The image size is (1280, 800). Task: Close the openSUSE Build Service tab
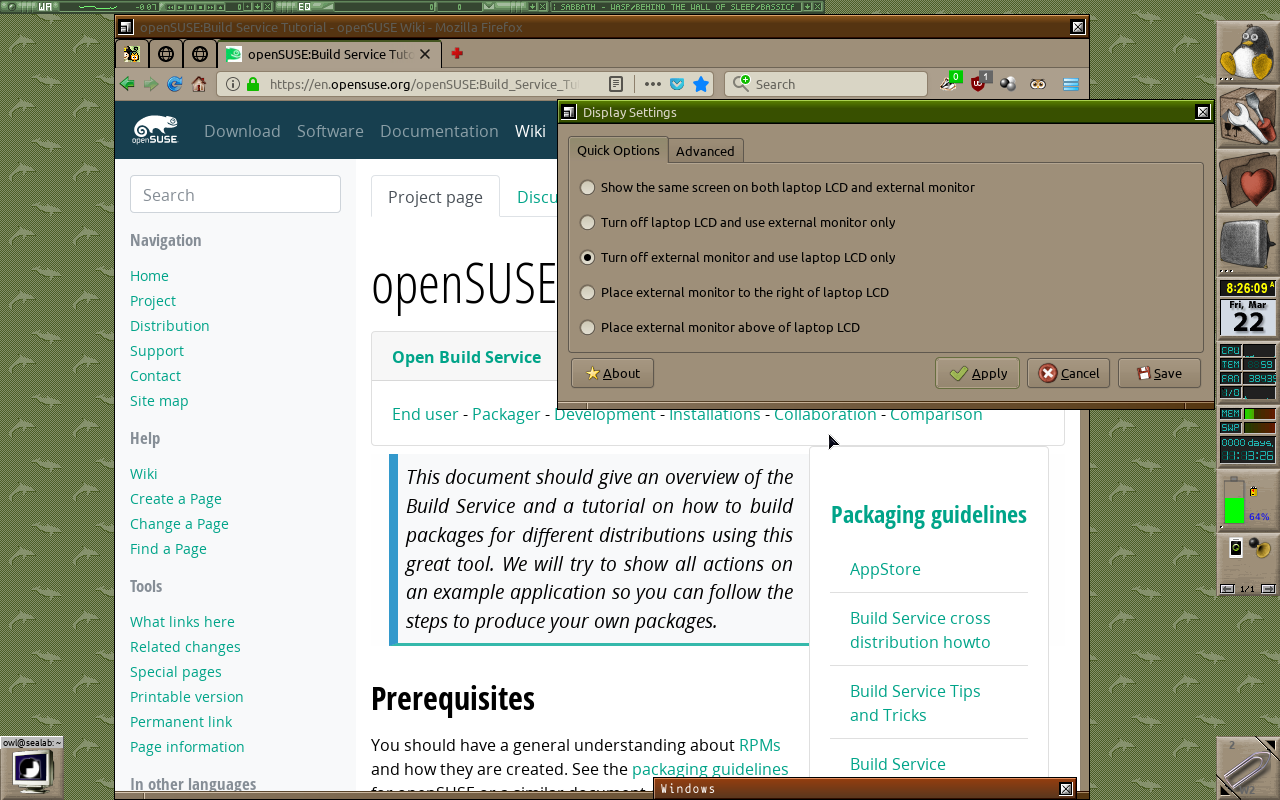(425, 54)
